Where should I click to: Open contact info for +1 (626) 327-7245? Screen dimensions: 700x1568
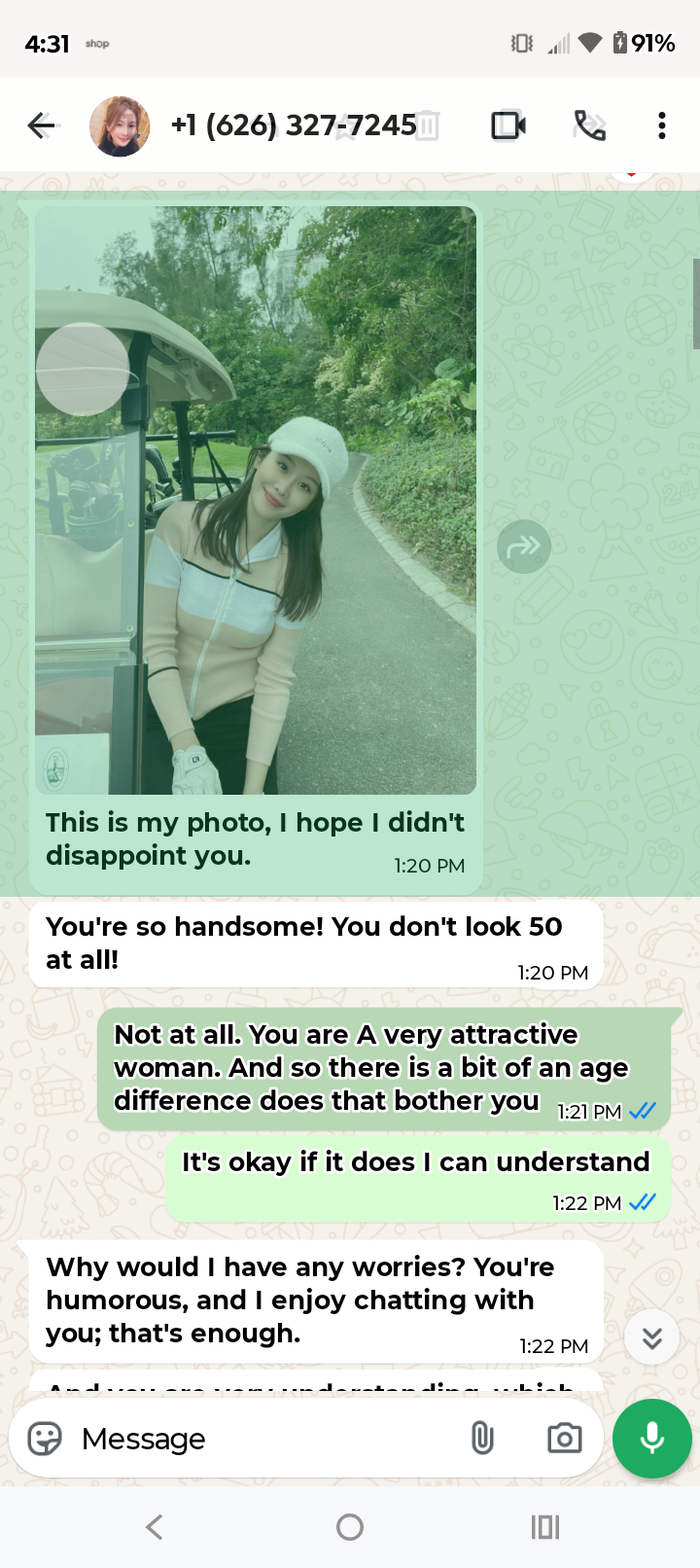pos(294,125)
